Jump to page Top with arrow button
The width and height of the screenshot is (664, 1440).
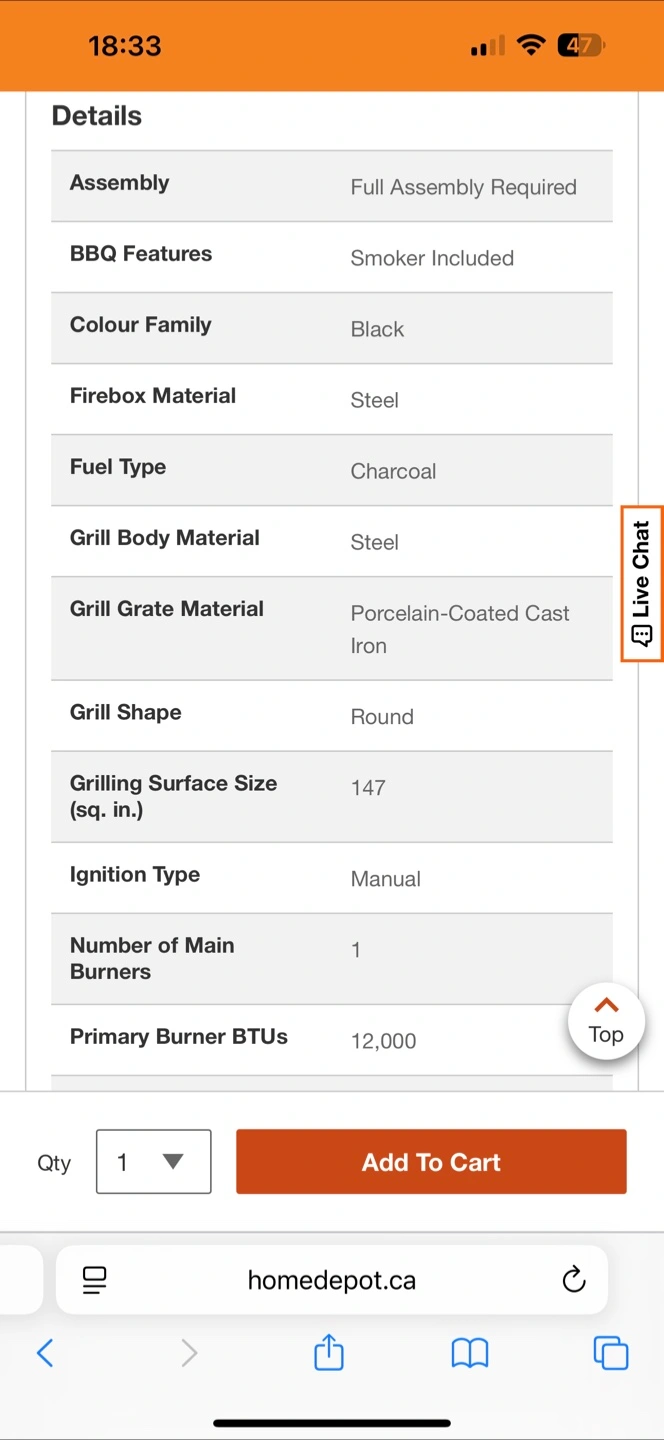pyautogui.click(x=606, y=1022)
